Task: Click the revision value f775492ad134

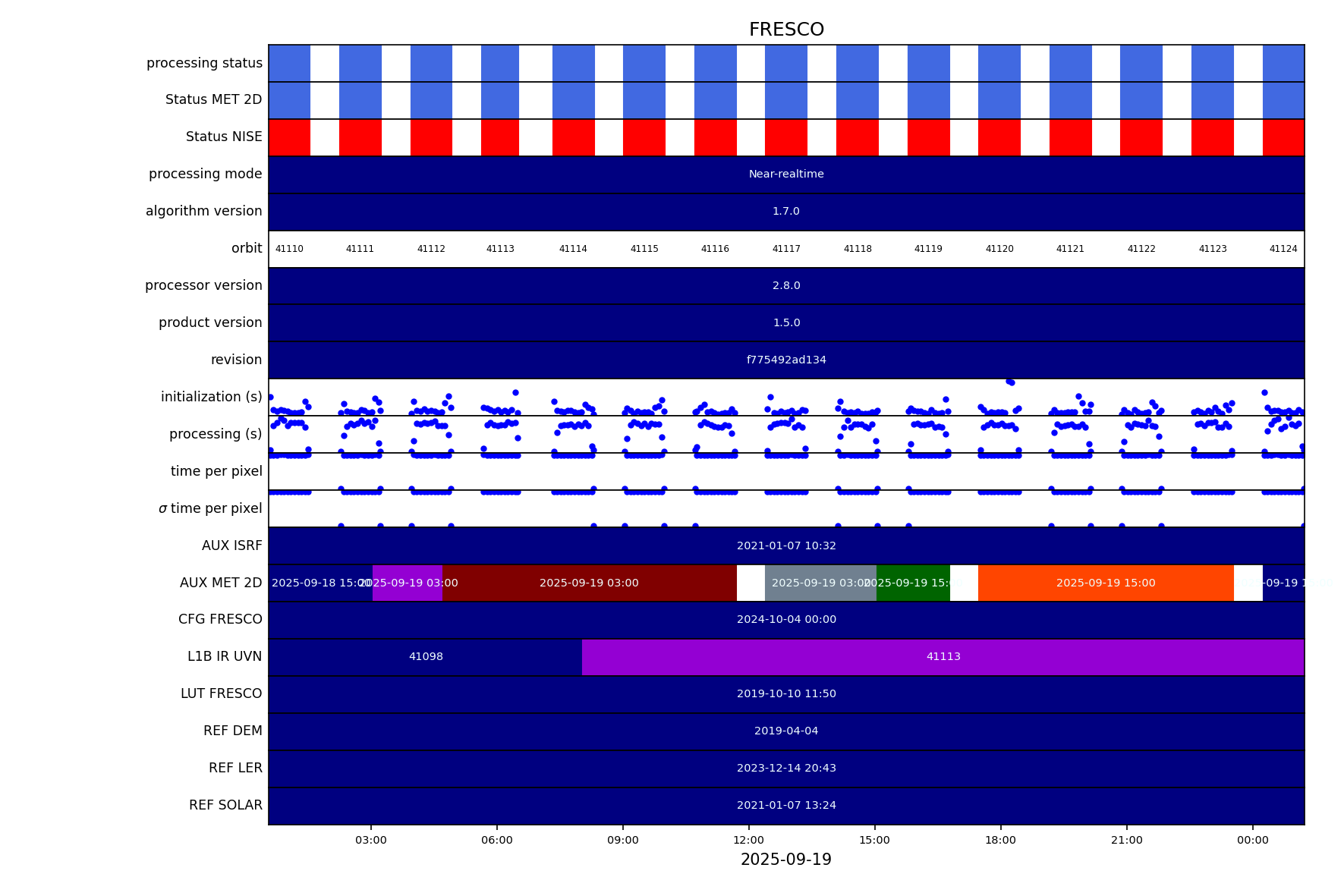Action: pyautogui.click(x=786, y=360)
